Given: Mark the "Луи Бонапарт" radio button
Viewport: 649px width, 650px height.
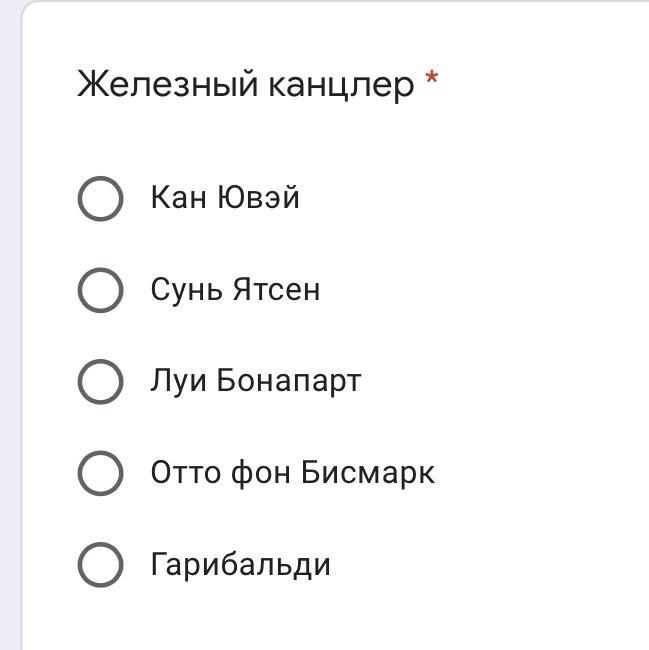Looking at the screenshot, I should 100,381.
